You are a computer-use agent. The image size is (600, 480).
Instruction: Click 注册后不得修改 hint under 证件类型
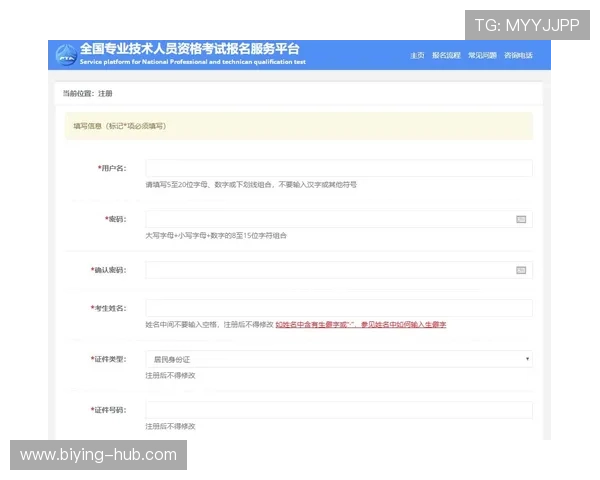point(170,376)
